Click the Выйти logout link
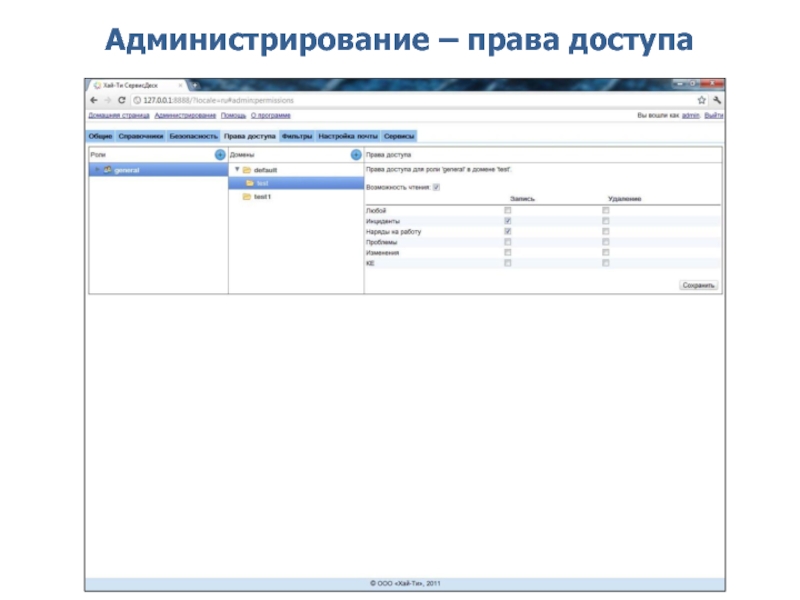 [714, 116]
